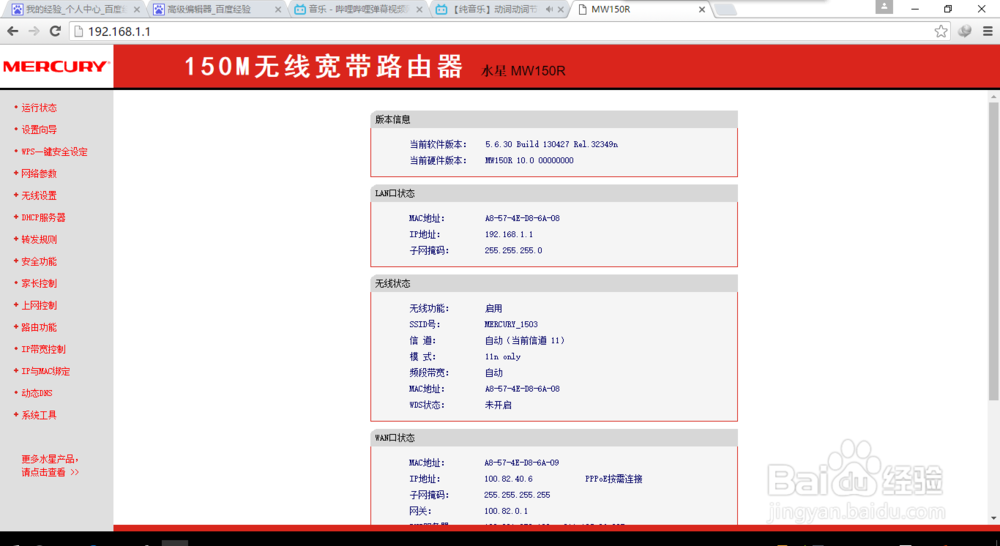Click the 版本信息 section header
This screenshot has height=546, width=1000.
click(554, 119)
